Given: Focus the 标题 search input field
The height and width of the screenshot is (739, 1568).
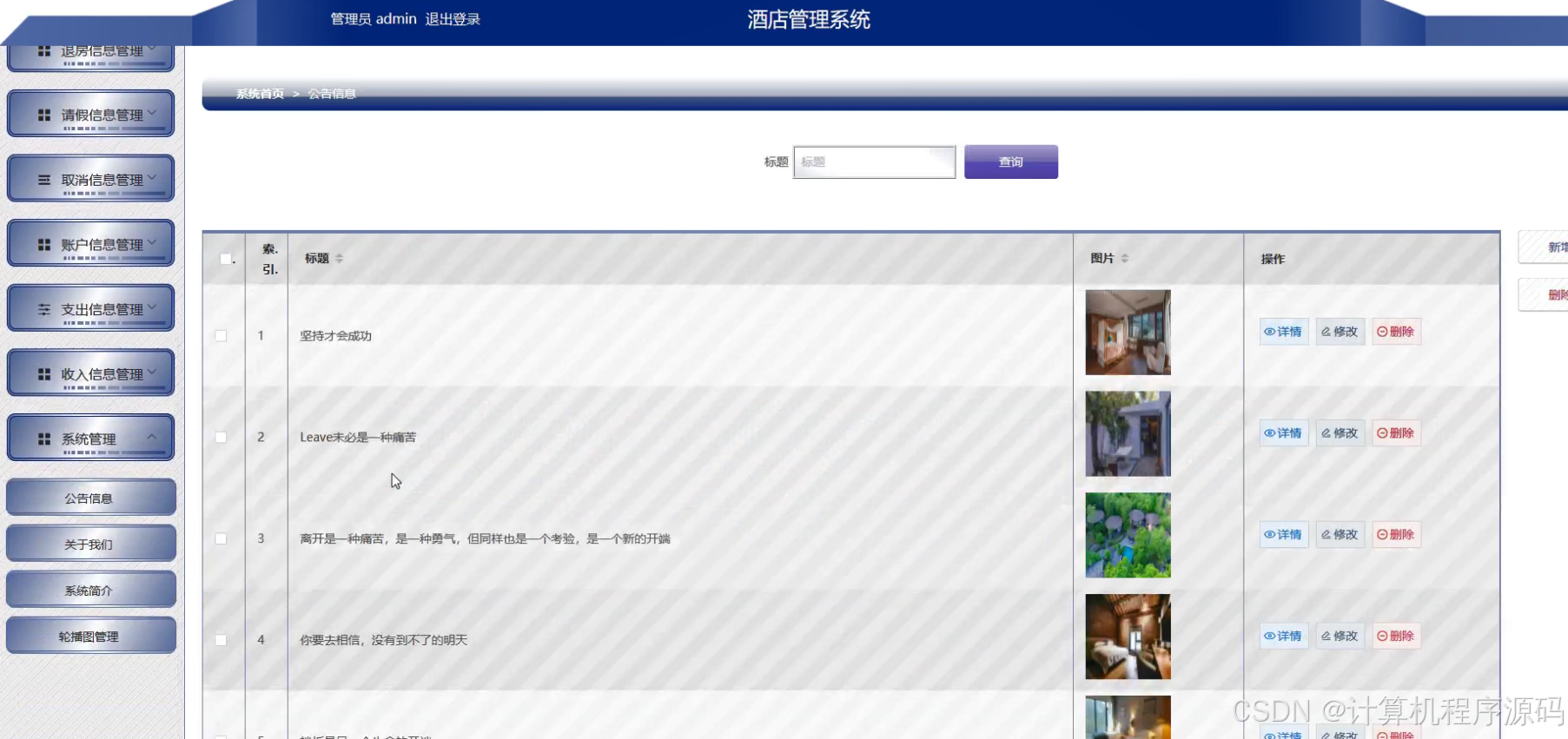Looking at the screenshot, I should tap(874, 162).
